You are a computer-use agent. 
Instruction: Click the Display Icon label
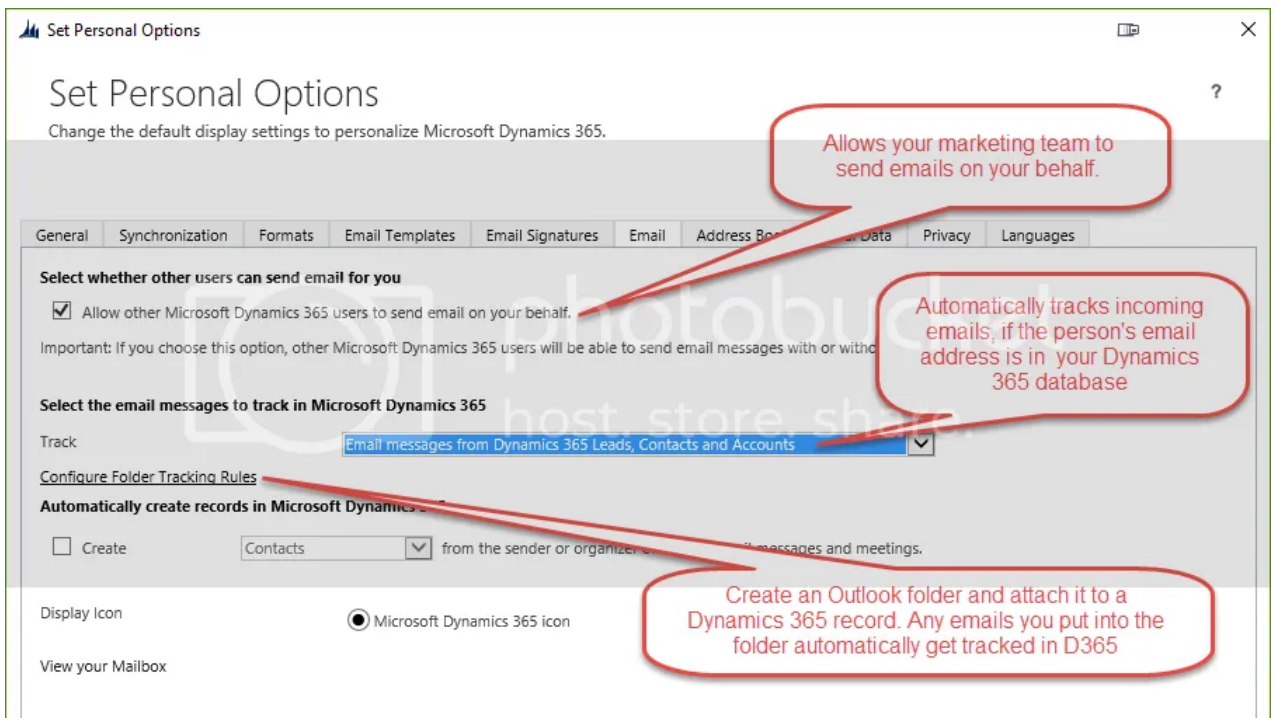pyautogui.click(x=81, y=613)
